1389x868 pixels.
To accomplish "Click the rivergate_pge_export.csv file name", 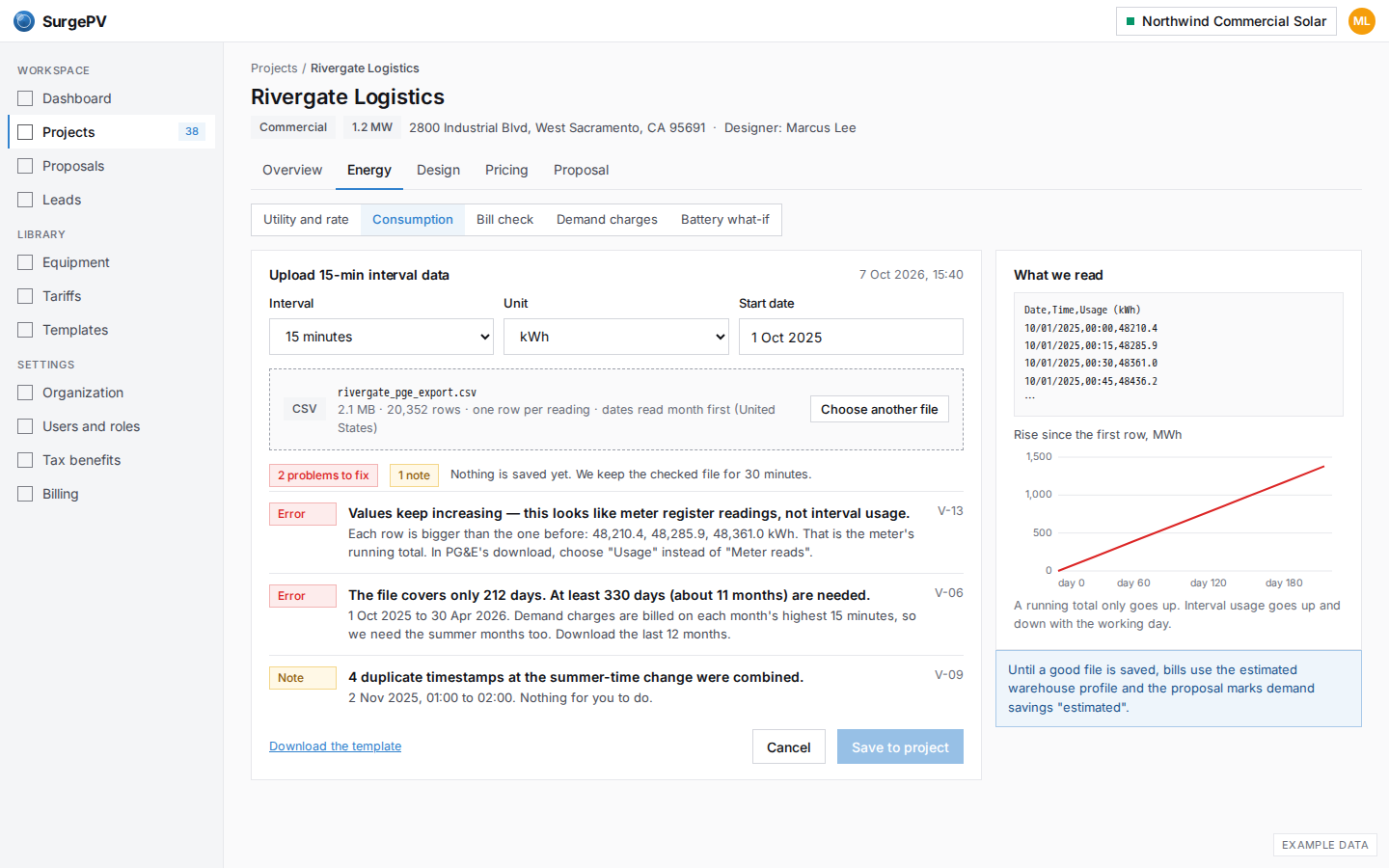I will coord(407,393).
